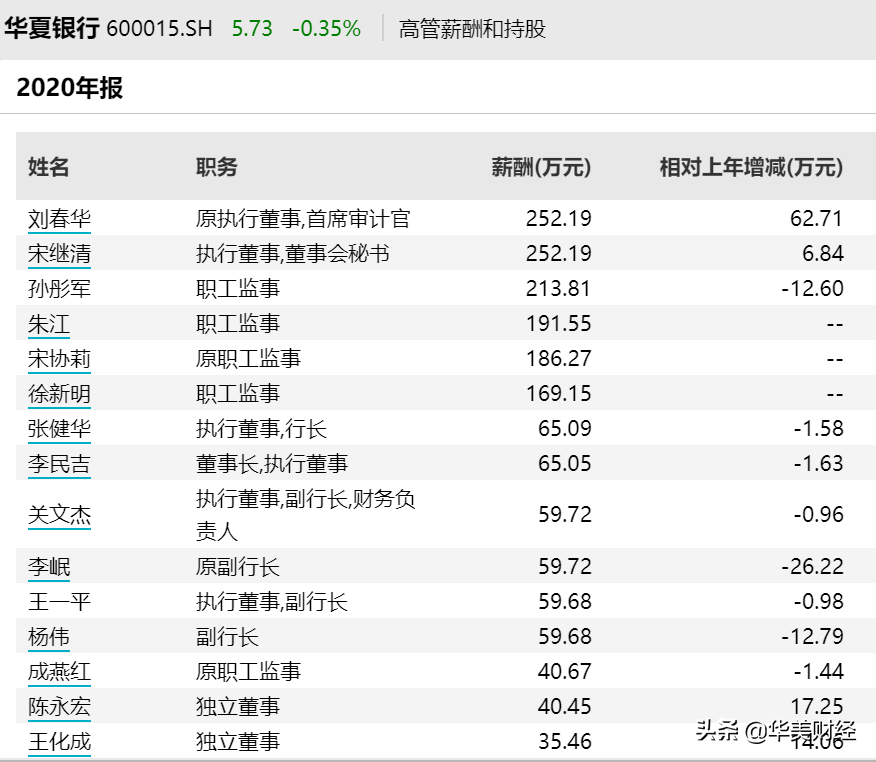
Task: Select 孙彤军 salary 213.81
Action: (558, 289)
